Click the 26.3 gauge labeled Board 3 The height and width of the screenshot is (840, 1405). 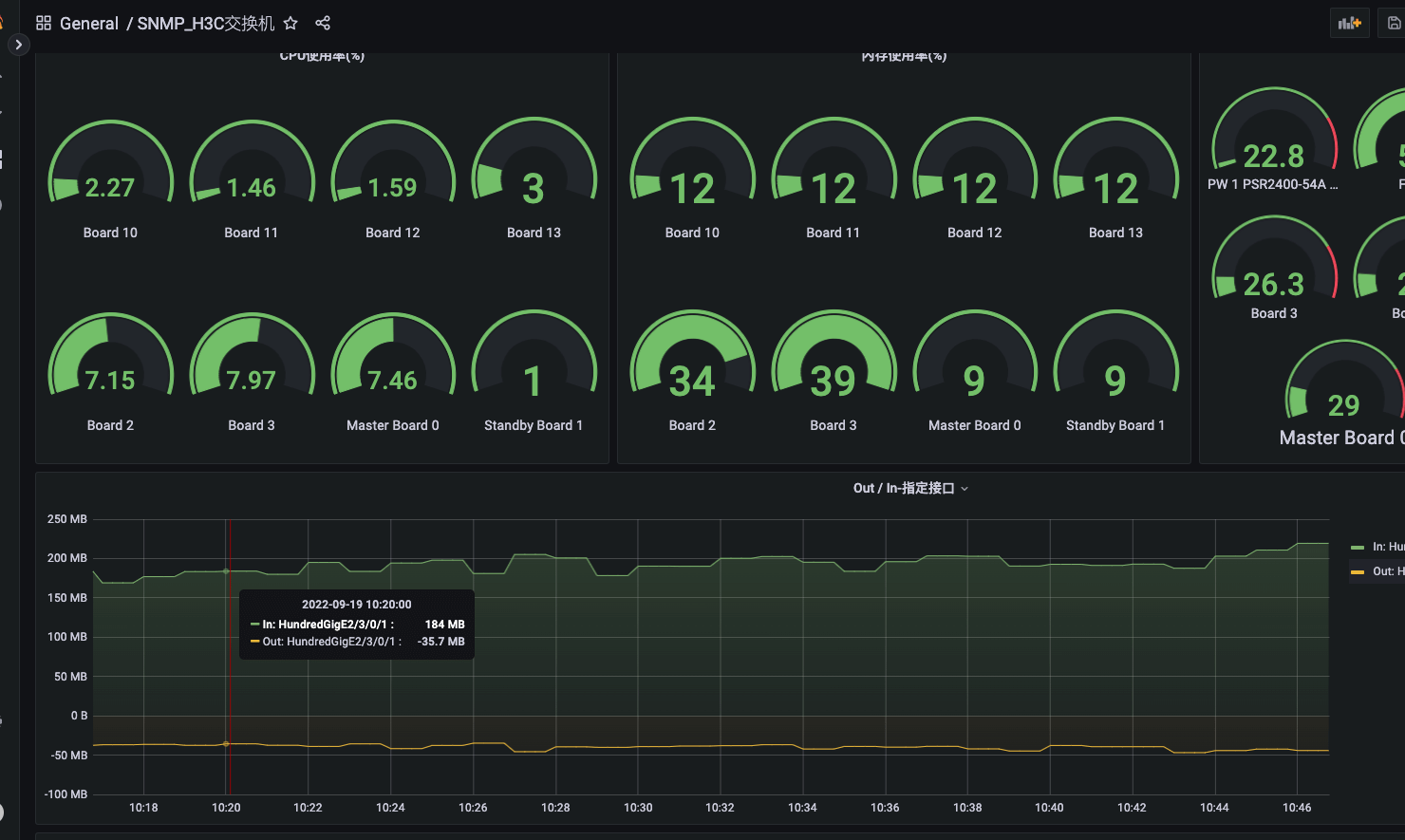click(1274, 259)
